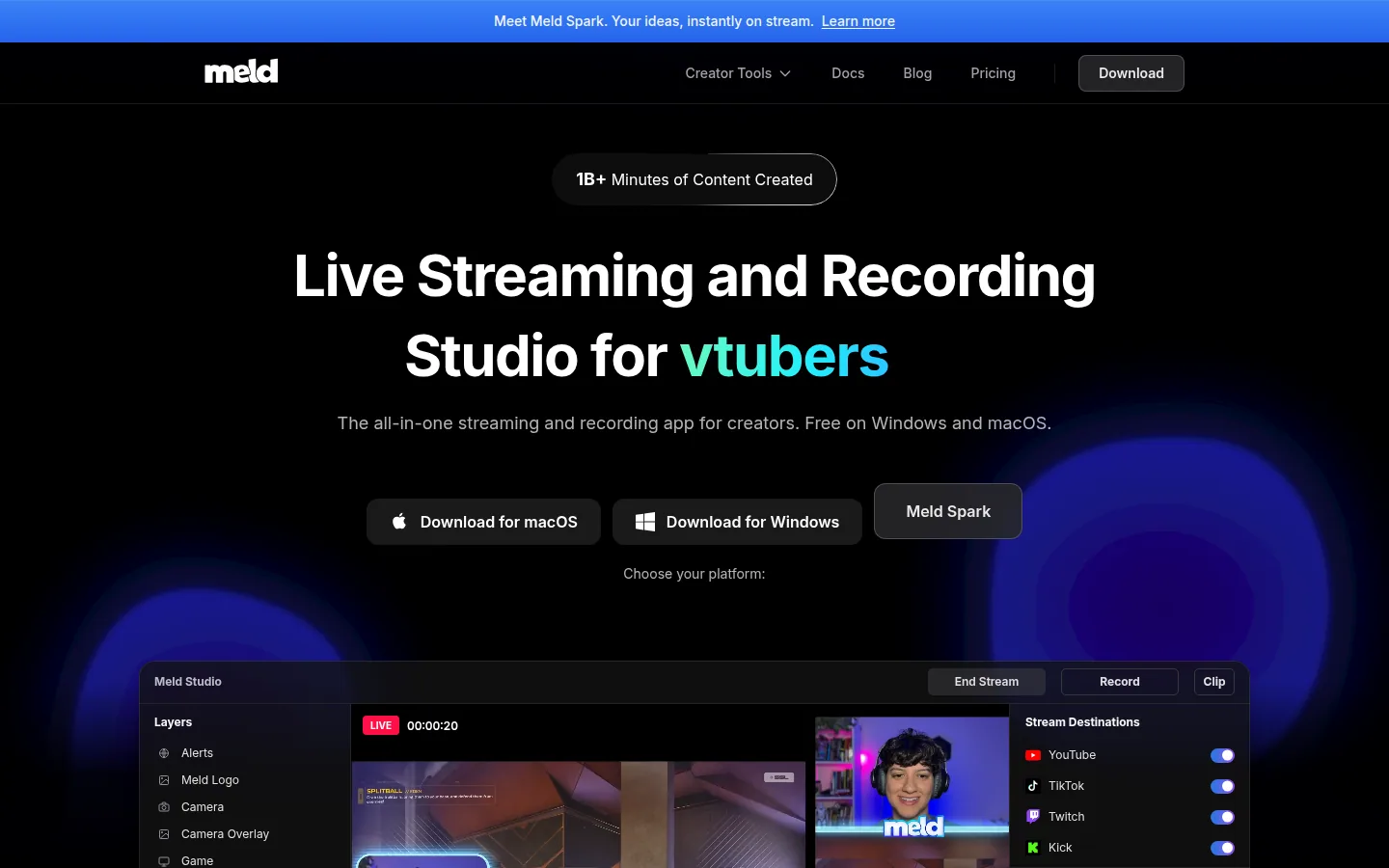1389x868 pixels.
Task: Click the Alerts layer globe icon
Action: click(x=164, y=753)
